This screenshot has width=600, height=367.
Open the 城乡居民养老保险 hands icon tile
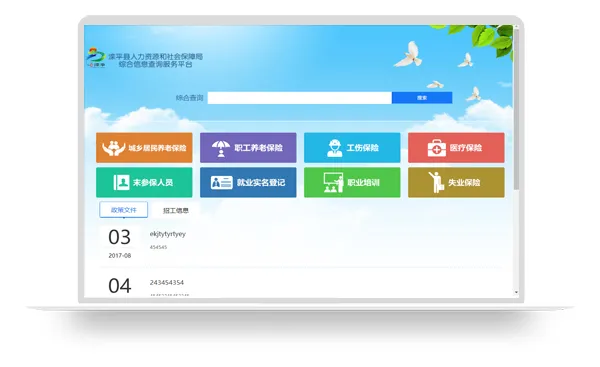point(113,148)
